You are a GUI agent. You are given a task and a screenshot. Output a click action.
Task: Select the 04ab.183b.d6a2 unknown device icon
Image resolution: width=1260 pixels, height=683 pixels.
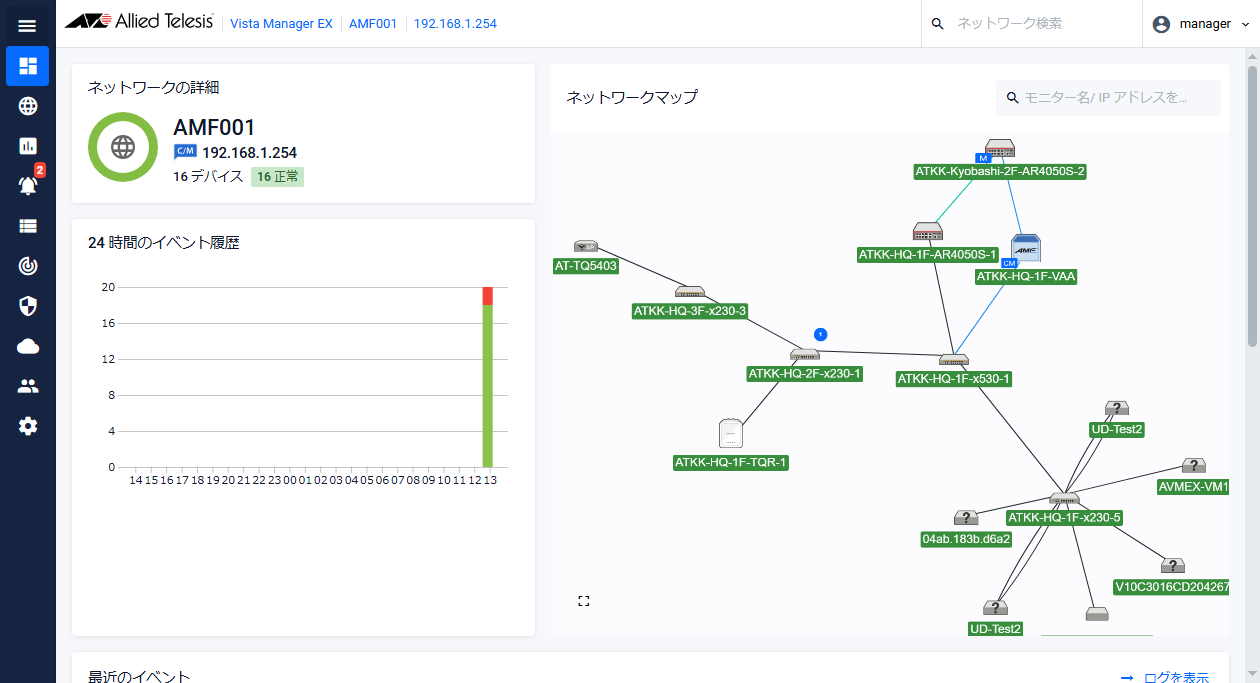966,518
